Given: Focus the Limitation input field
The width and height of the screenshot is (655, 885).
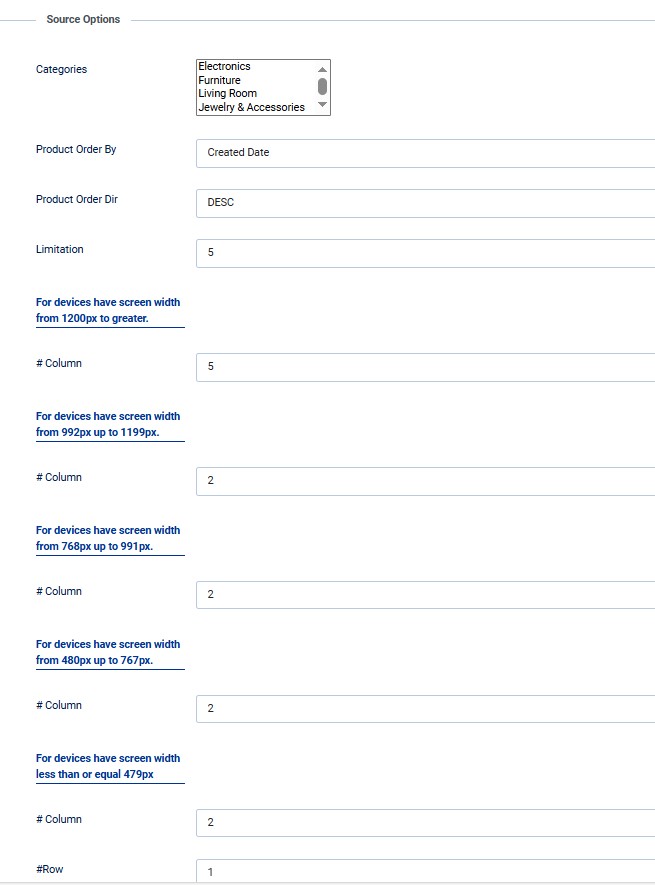Looking at the screenshot, I should pos(425,253).
